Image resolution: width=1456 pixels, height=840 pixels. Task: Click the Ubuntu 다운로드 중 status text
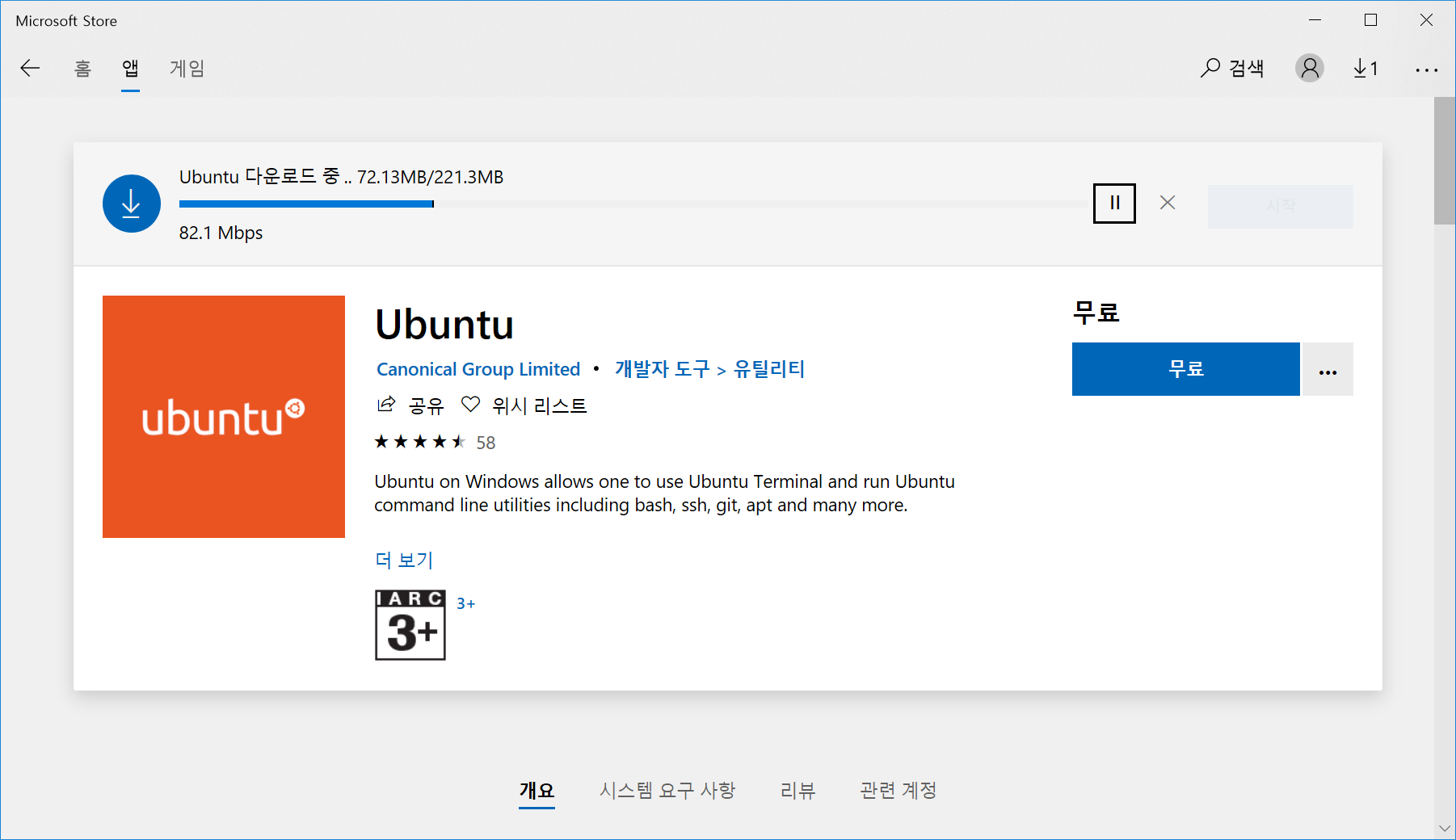(341, 177)
